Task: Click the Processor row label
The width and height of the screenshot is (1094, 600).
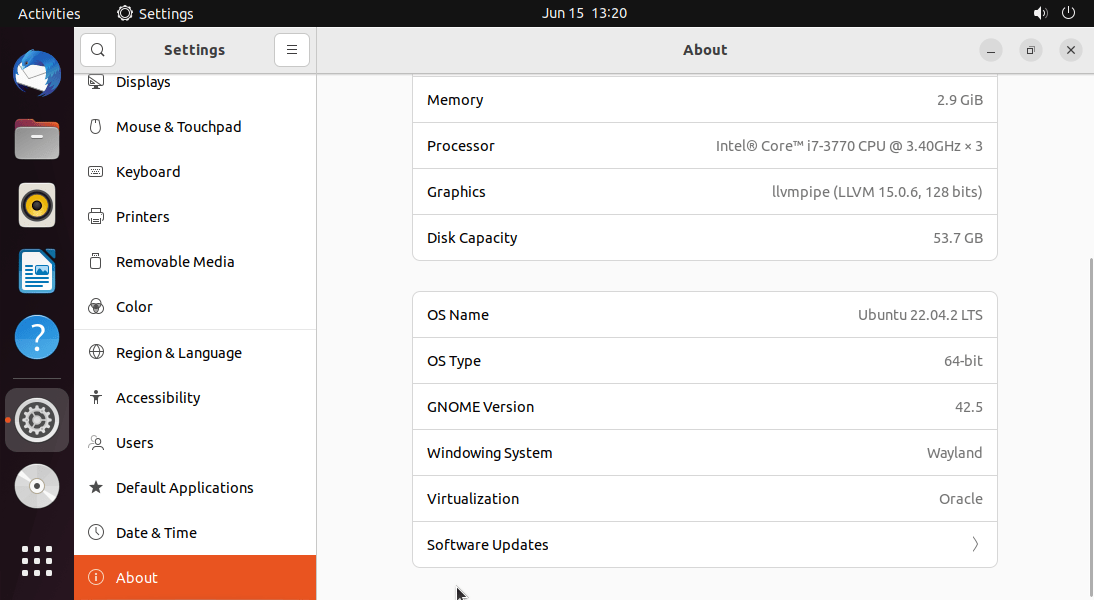Action: (x=460, y=146)
